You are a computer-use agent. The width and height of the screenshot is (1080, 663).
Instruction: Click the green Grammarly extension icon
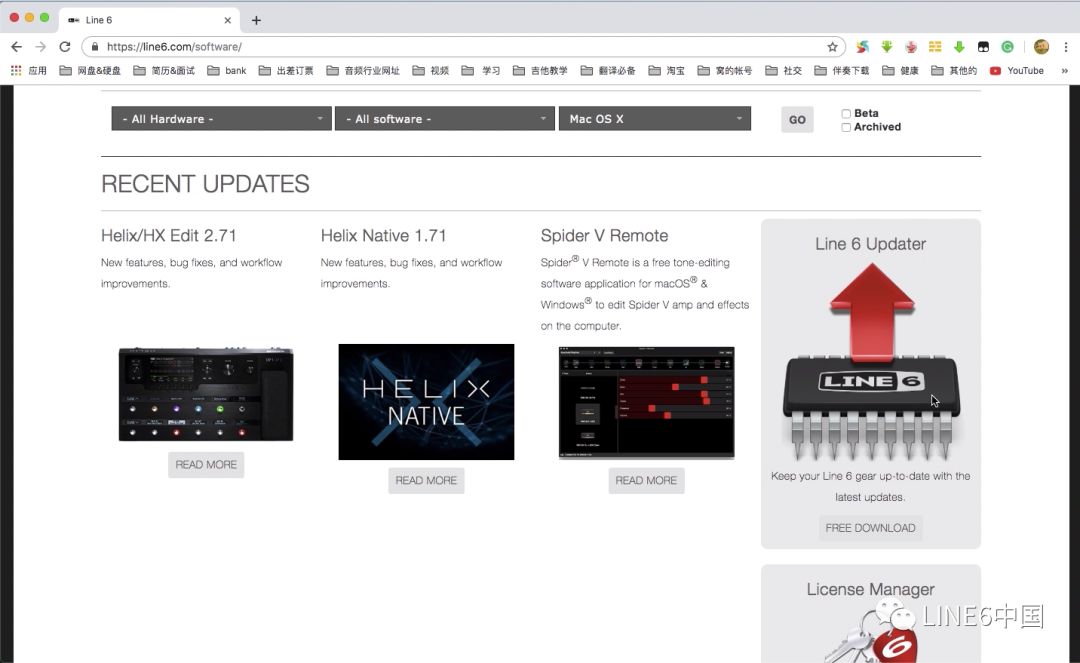[x=1008, y=47]
